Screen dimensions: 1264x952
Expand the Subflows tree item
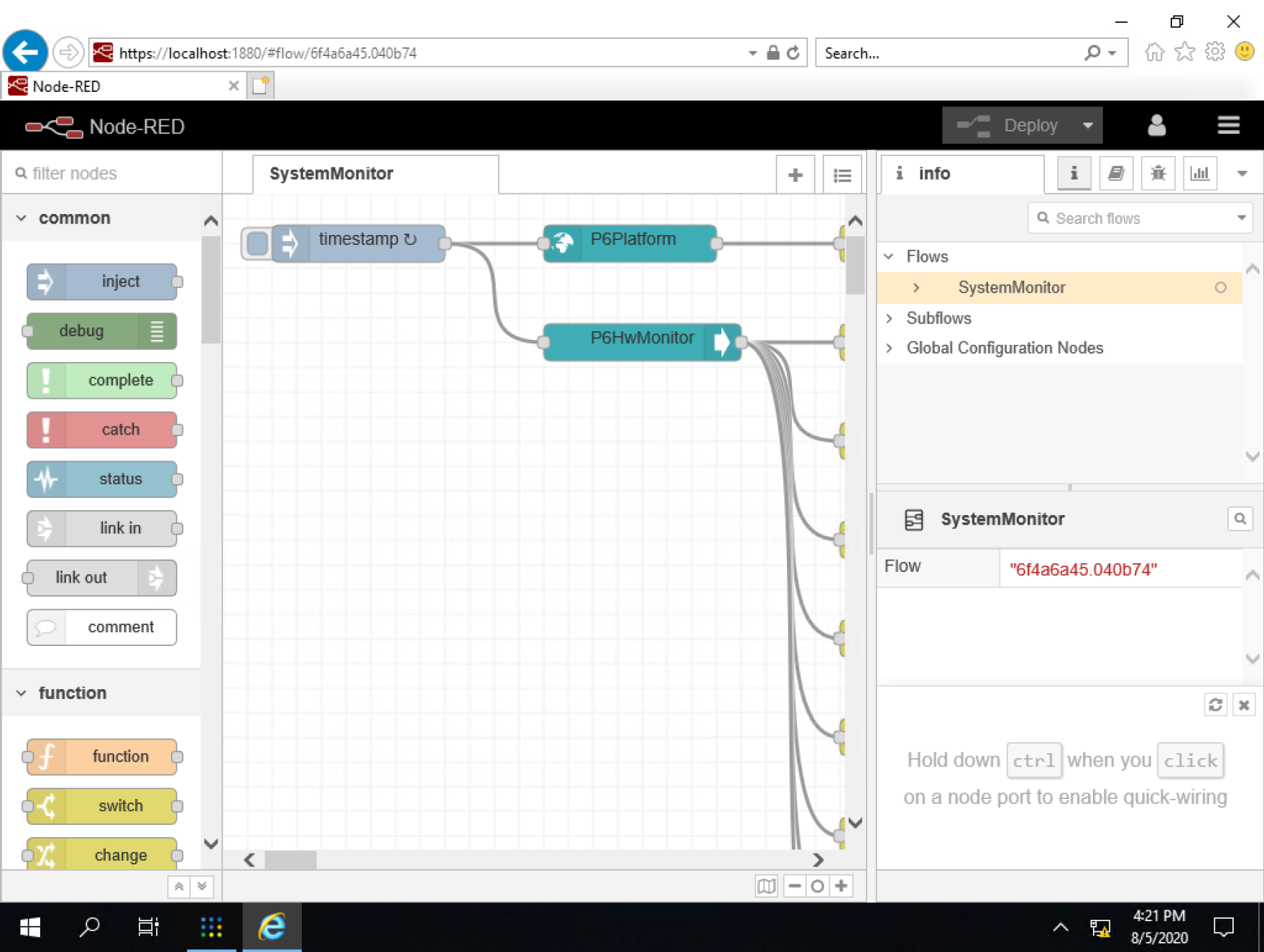tap(890, 318)
